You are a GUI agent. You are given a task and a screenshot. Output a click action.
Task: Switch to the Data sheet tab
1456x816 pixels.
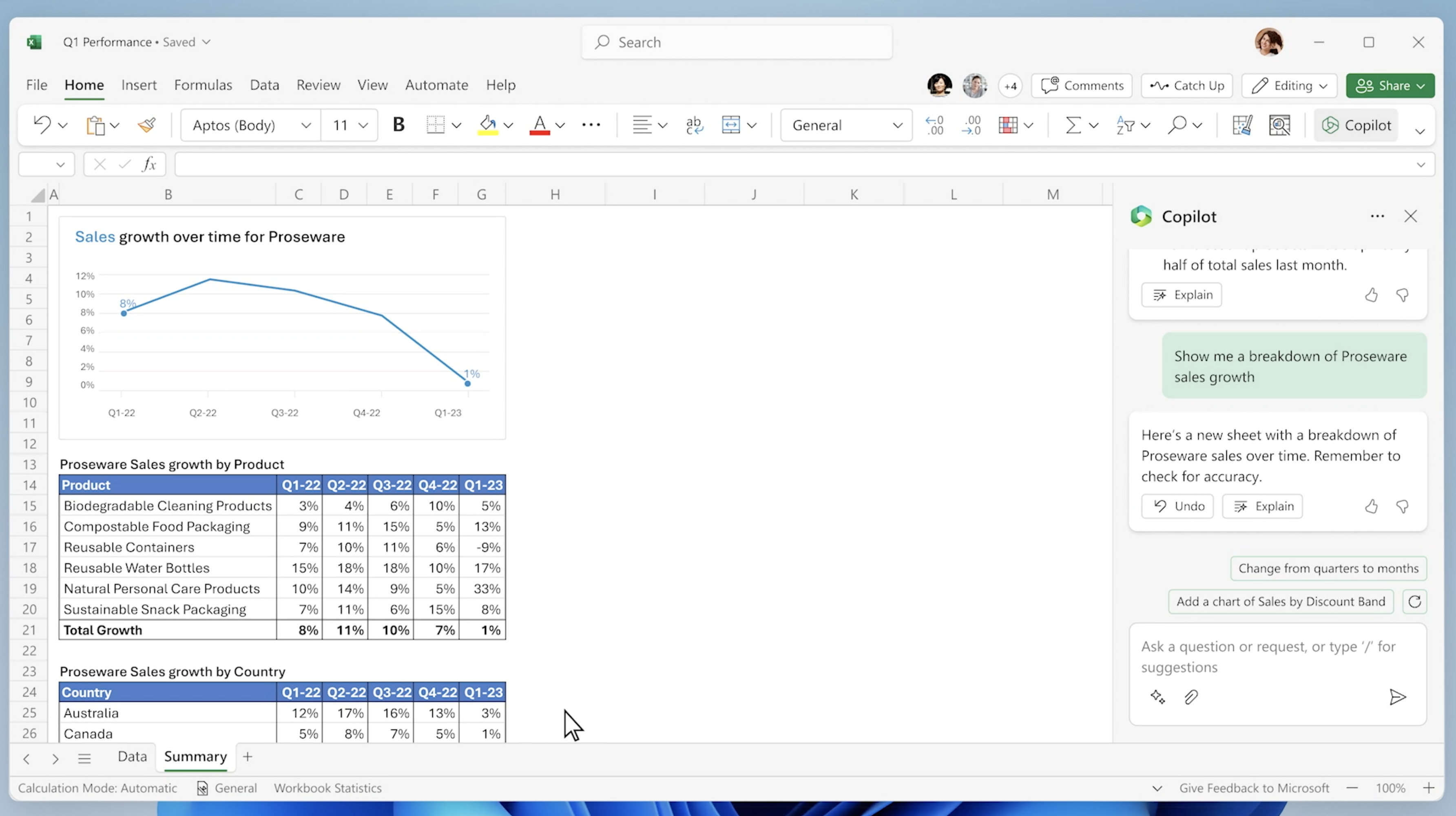click(x=132, y=756)
